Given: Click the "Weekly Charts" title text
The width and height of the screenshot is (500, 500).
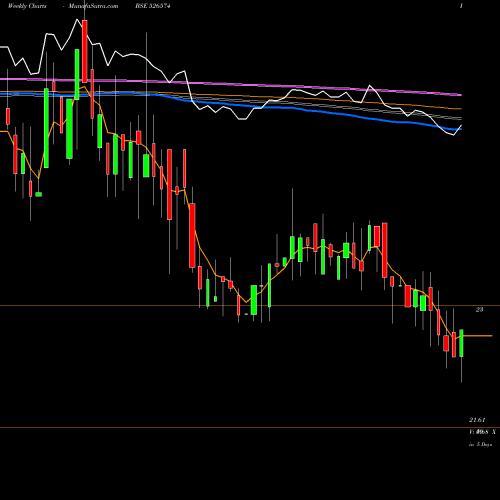Looking at the screenshot, I should 27,6.
